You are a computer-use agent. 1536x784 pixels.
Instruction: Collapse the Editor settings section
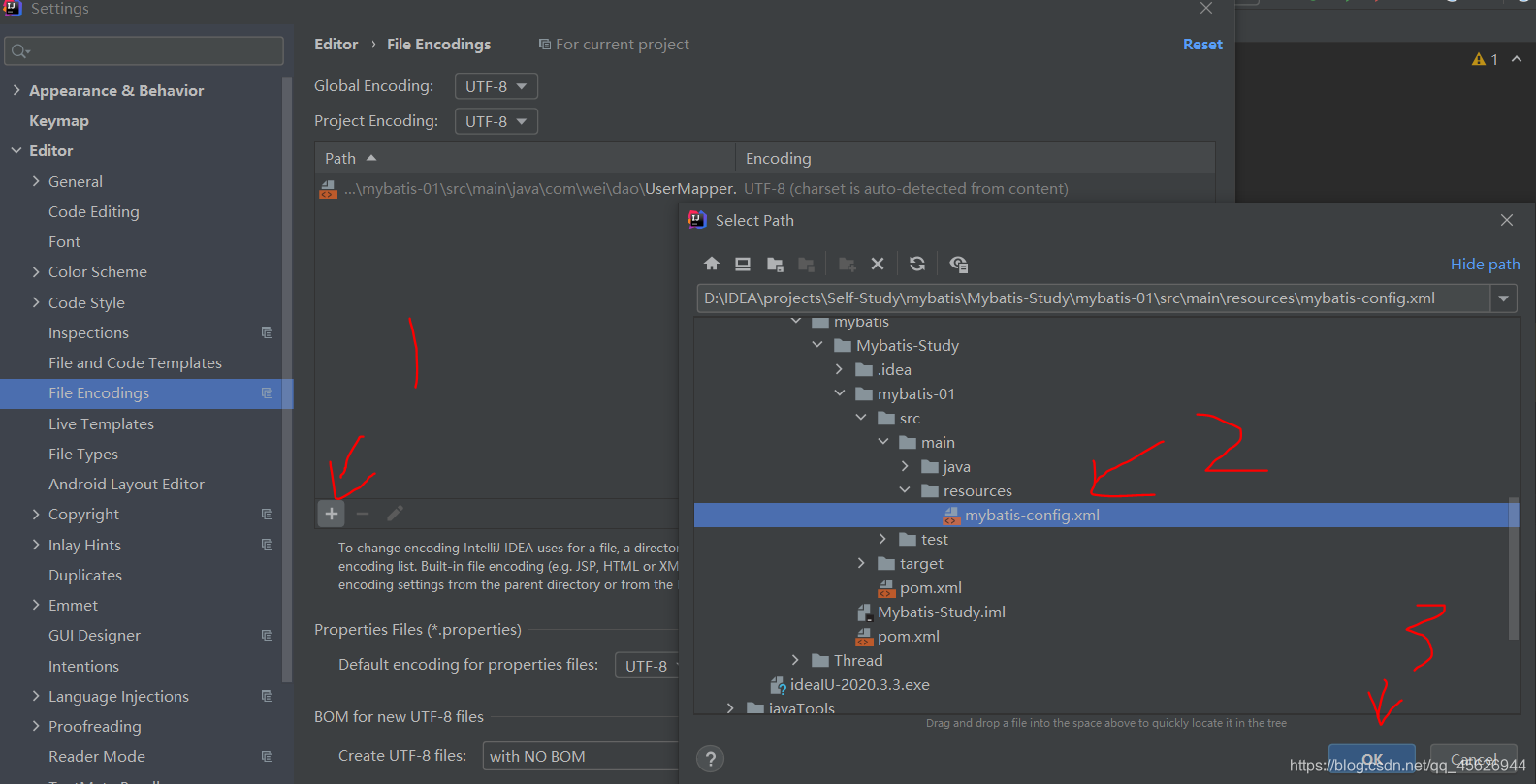(x=16, y=150)
